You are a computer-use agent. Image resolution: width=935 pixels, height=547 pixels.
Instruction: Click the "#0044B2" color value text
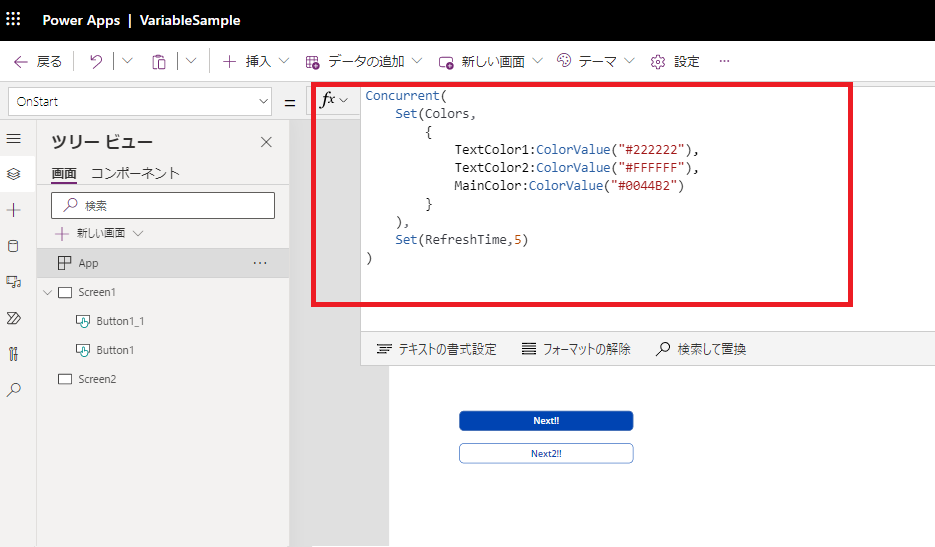[647, 186]
